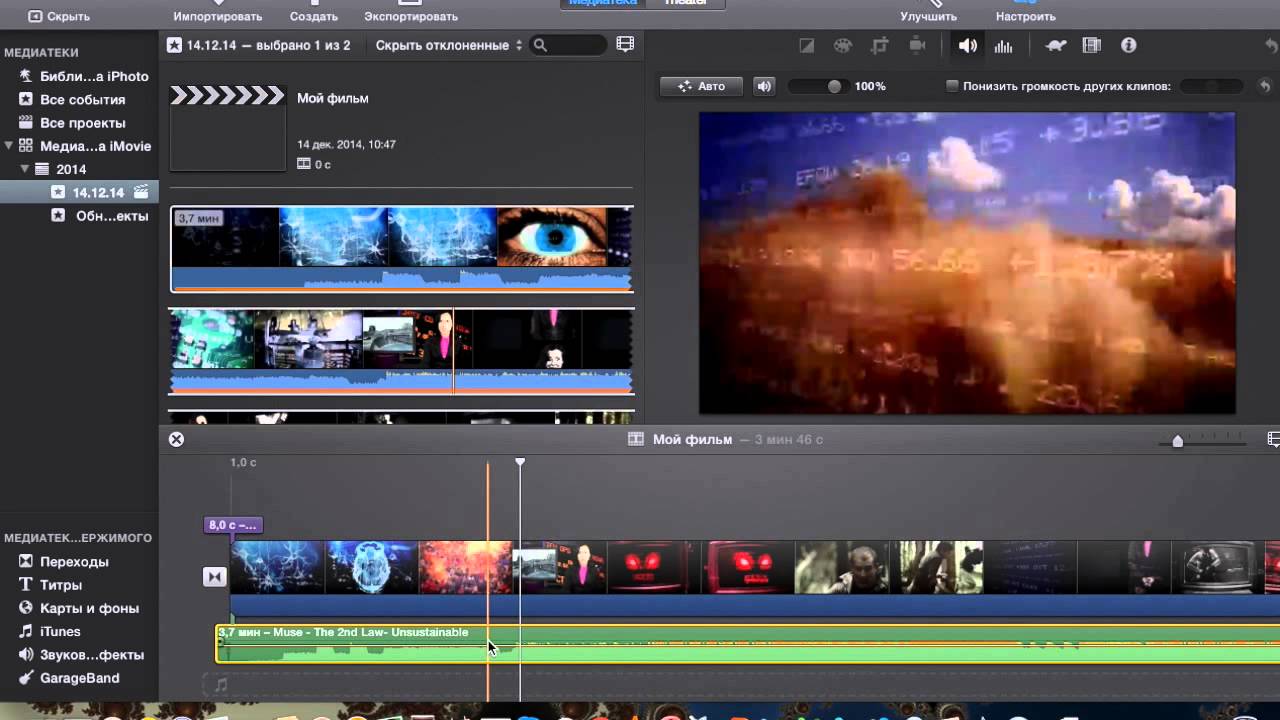Select the volume speaker adjustment icon
This screenshot has width=1280, height=720.
[967, 46]
